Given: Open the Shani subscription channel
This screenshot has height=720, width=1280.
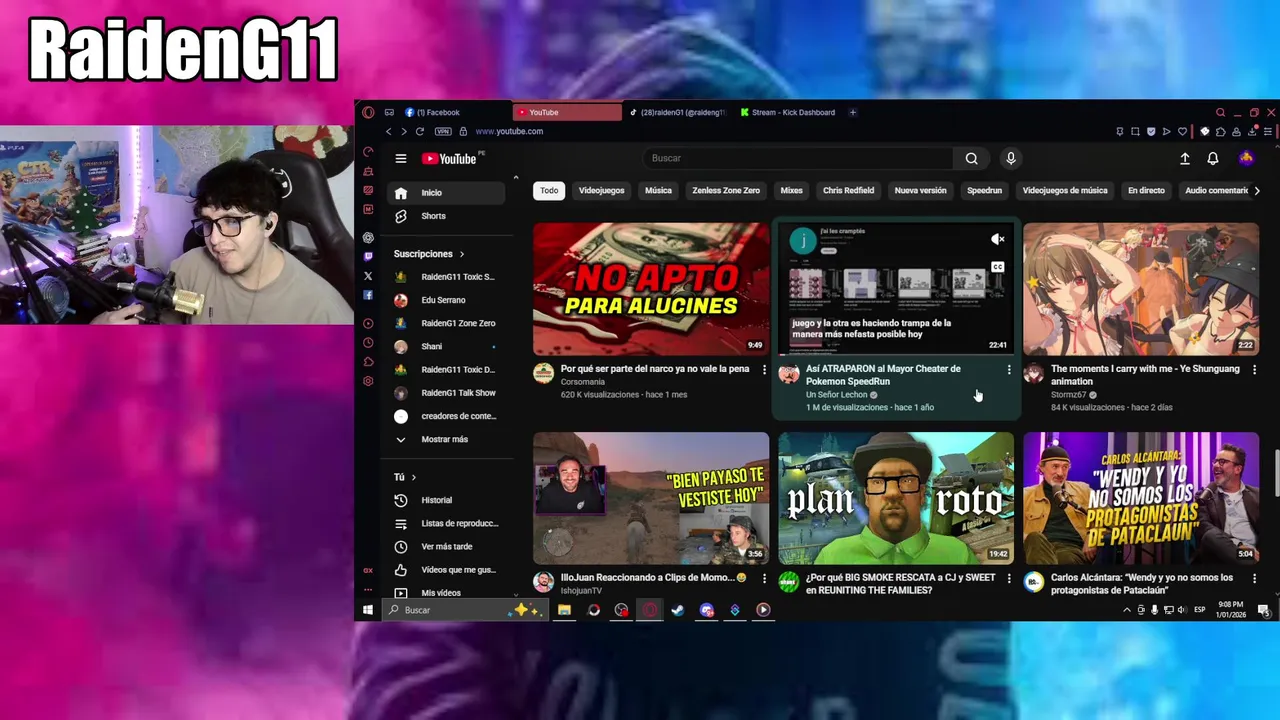Looking at the screenshot, I should pos(447,346).
